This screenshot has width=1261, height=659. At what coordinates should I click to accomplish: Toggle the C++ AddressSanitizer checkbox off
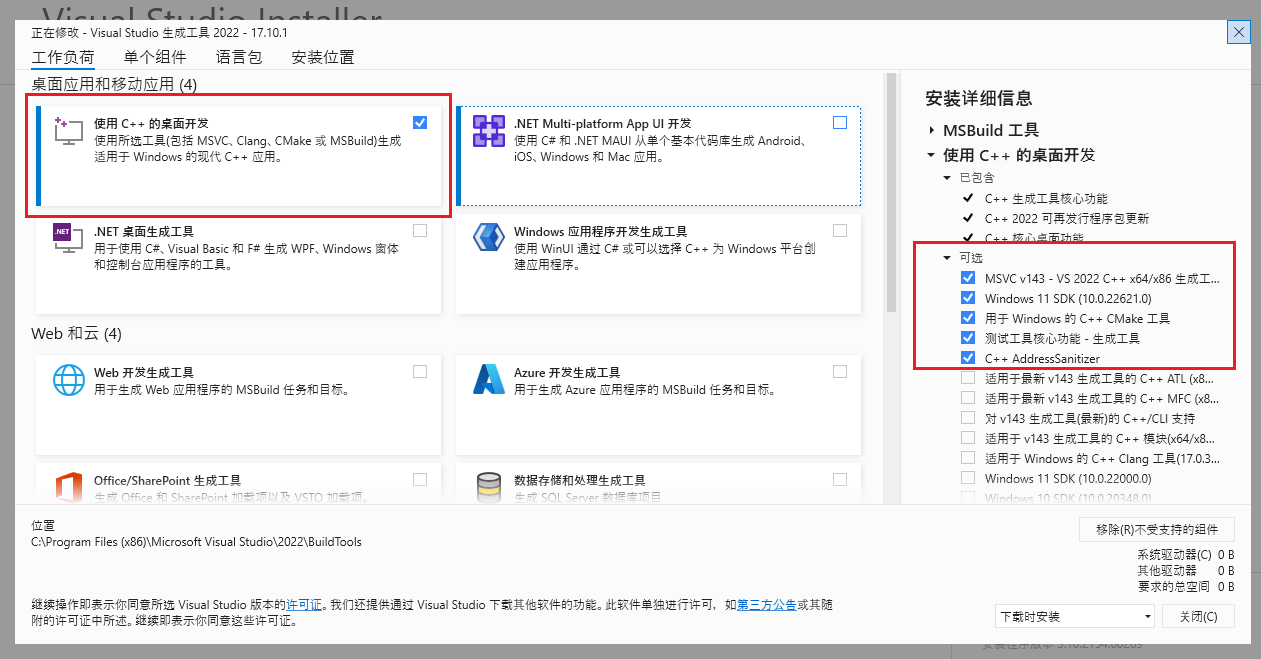pos(968,358)
